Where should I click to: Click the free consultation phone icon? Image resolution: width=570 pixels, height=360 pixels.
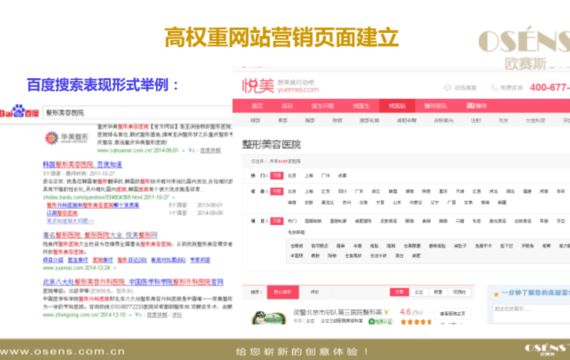(x=494, y=88)
